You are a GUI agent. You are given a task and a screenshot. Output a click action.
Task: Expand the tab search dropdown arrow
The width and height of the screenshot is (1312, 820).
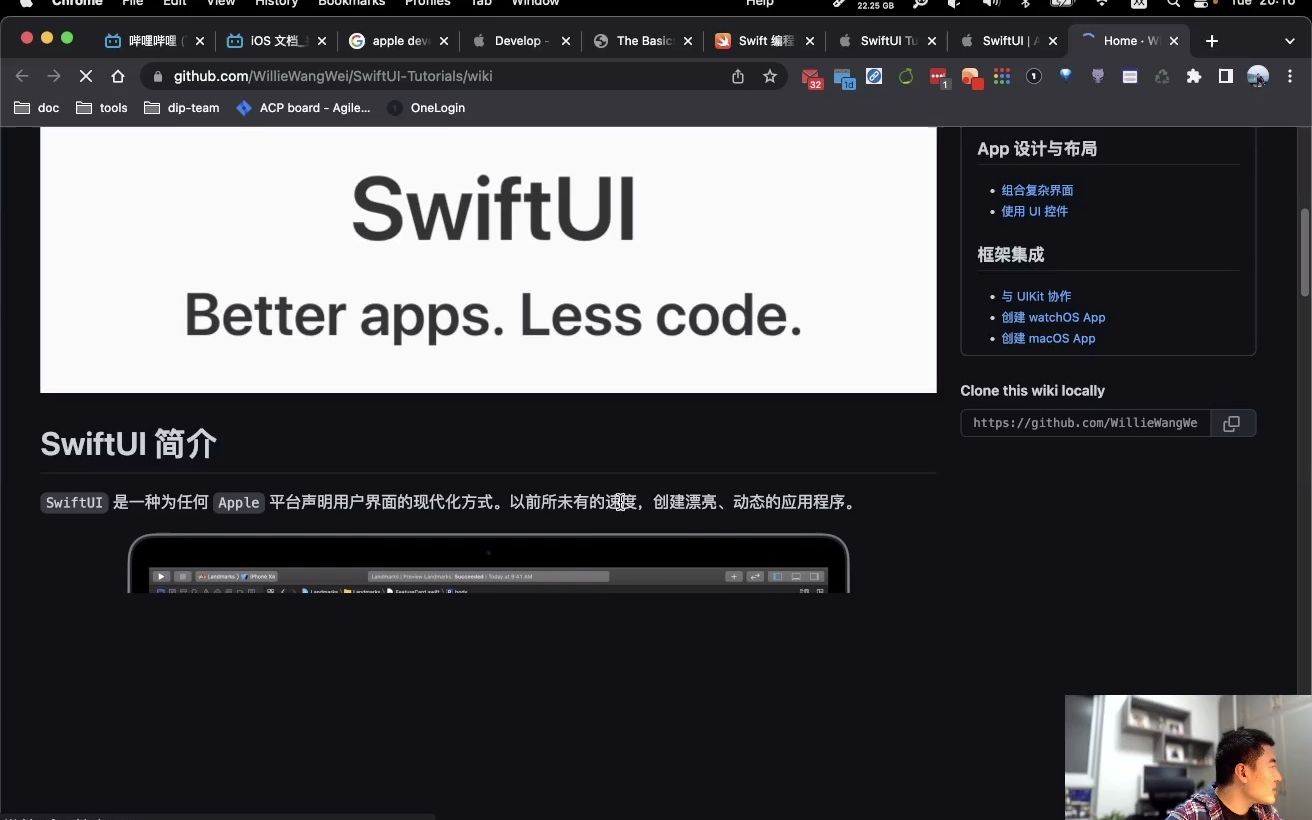point(1290,41)
